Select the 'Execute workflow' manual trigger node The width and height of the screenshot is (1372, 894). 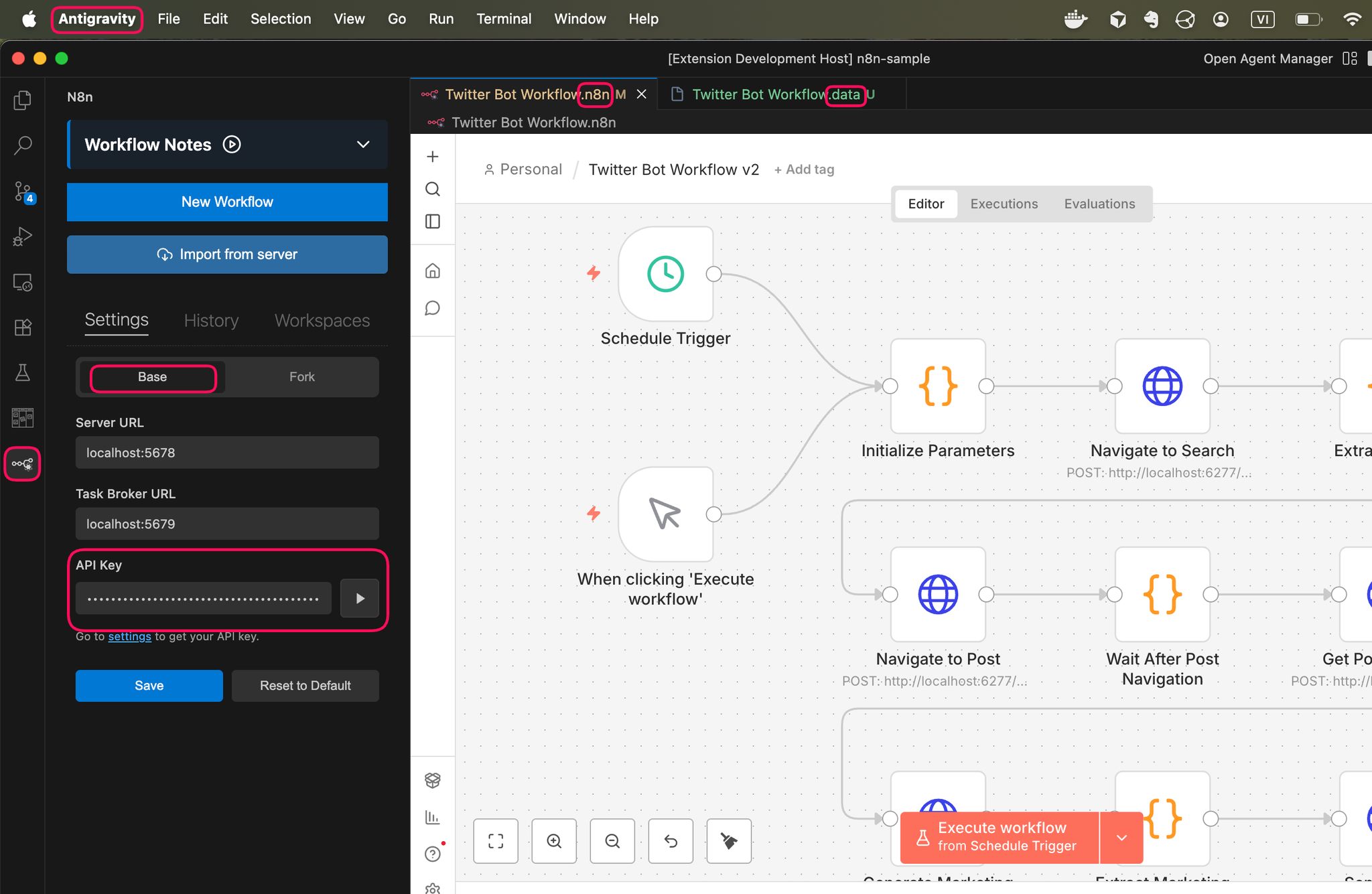coord(665,514)
